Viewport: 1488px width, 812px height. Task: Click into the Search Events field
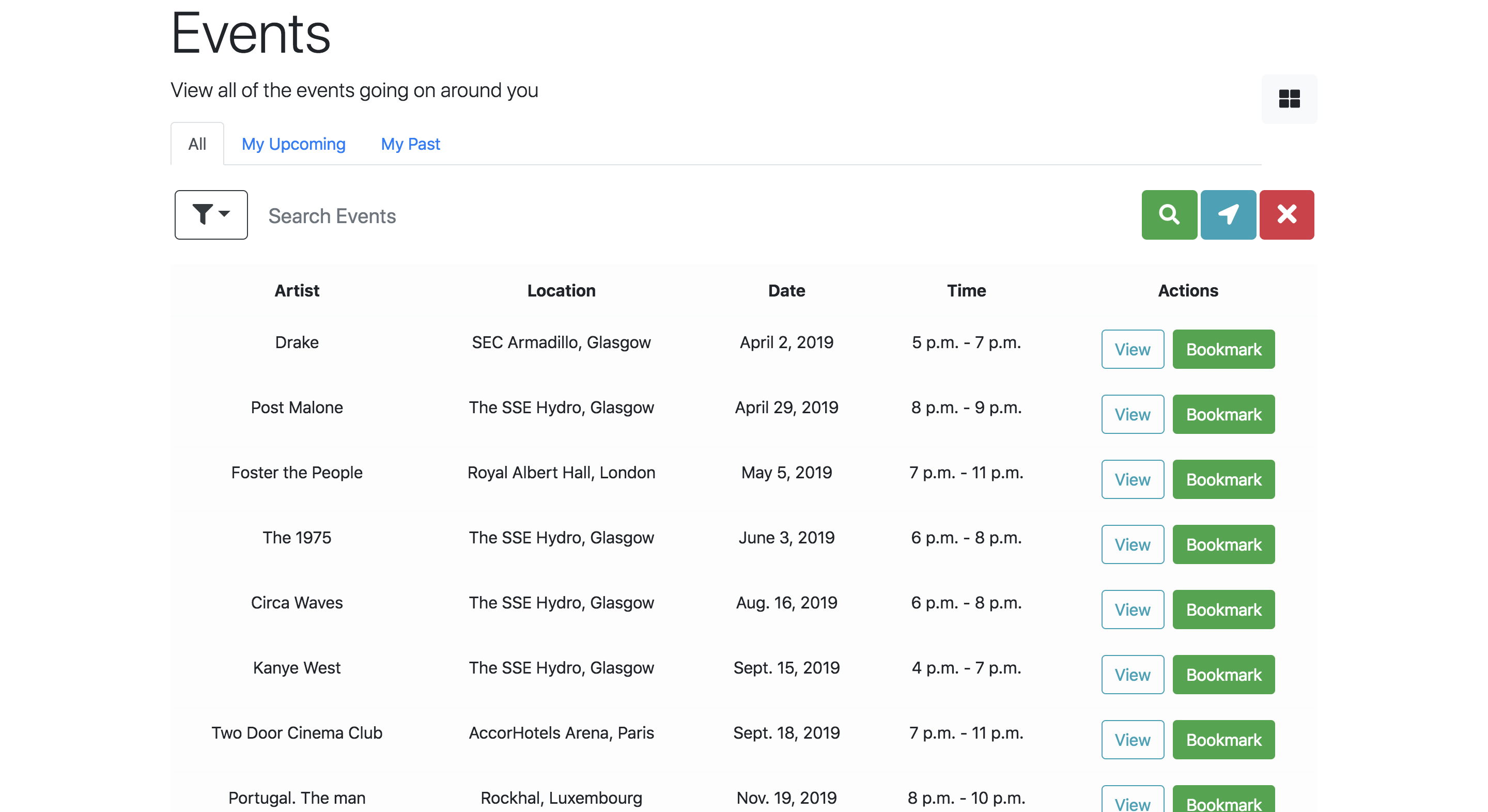[693, 215]
